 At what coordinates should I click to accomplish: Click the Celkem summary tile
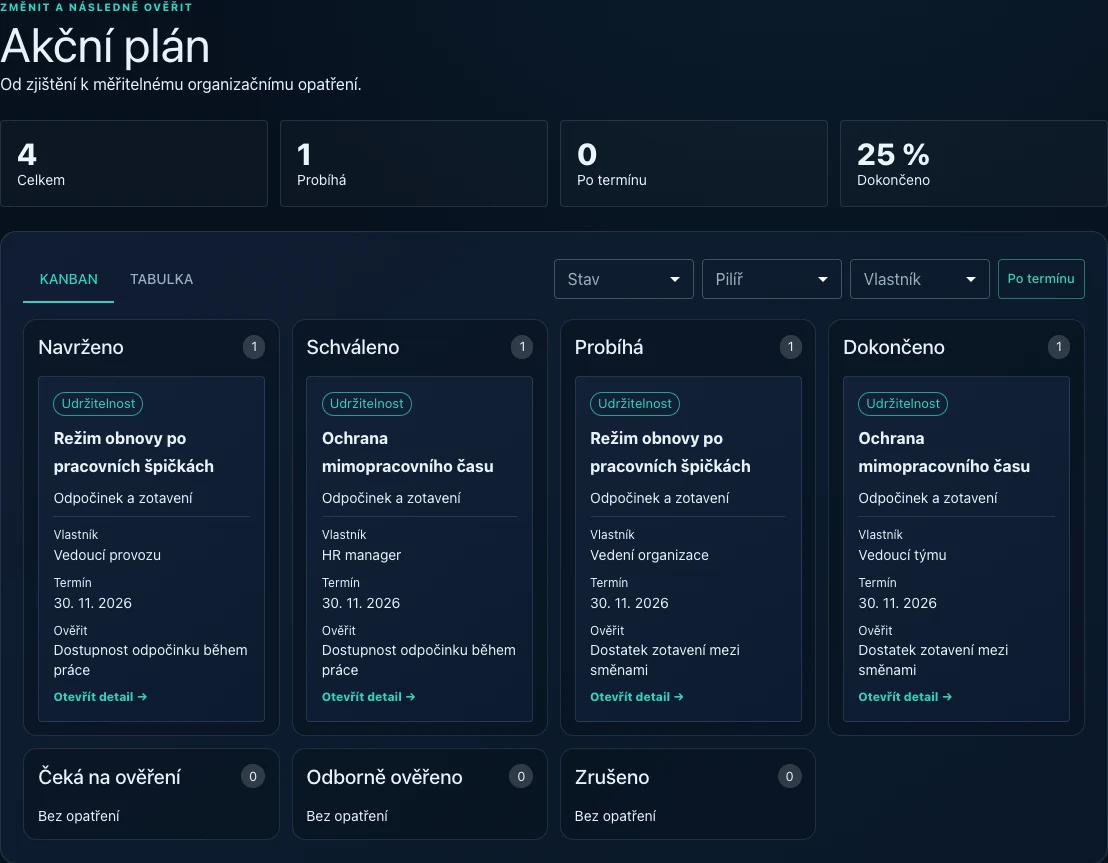pyautogui.click(x=134, y=163)
